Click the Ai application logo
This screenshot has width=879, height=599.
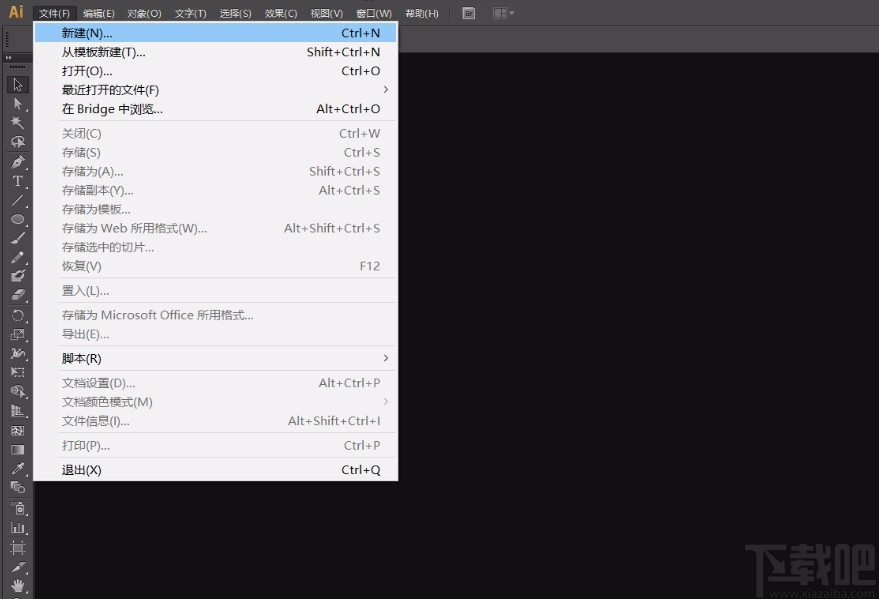tap(16, 12)
